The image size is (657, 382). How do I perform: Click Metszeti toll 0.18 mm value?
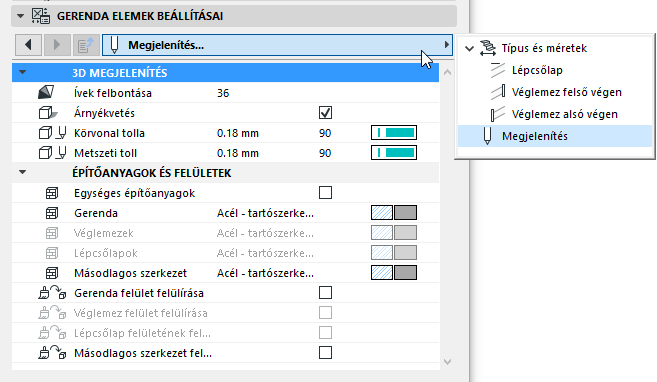click(x=238, y=153)
